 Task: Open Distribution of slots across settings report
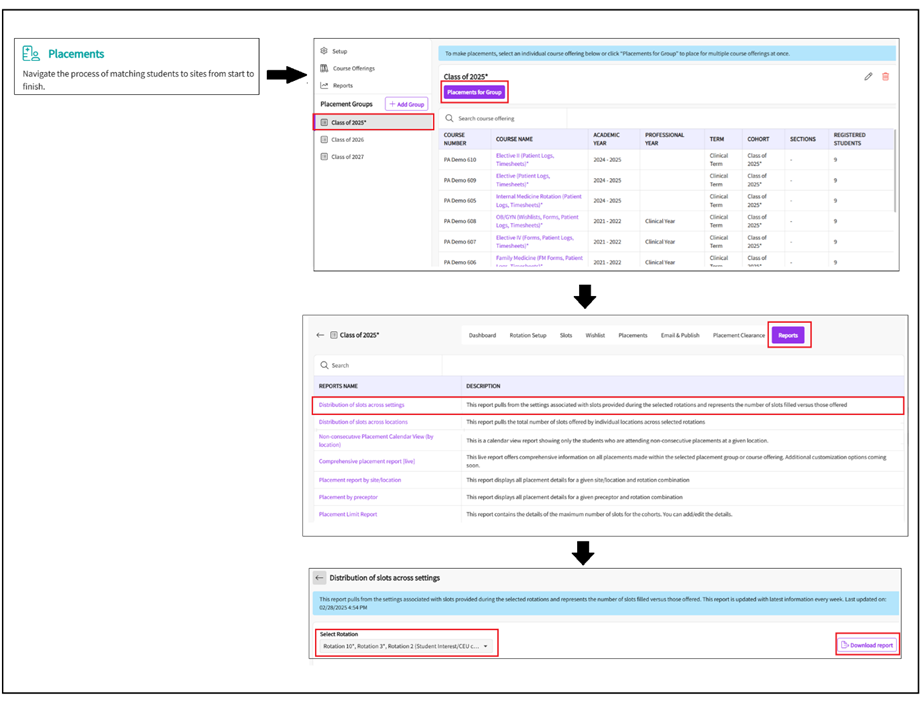361,405
